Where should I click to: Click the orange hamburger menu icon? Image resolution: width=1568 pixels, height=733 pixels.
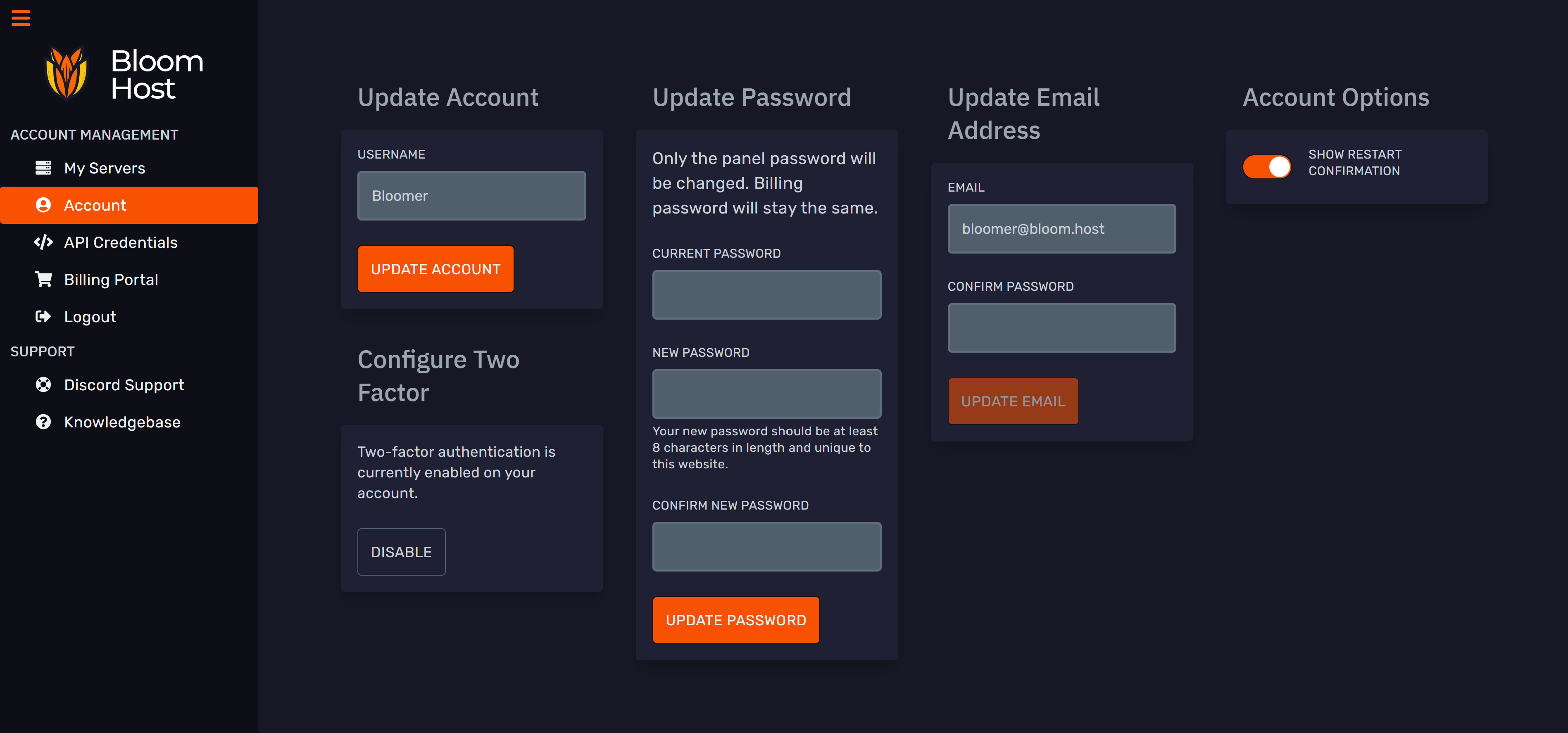21,18
